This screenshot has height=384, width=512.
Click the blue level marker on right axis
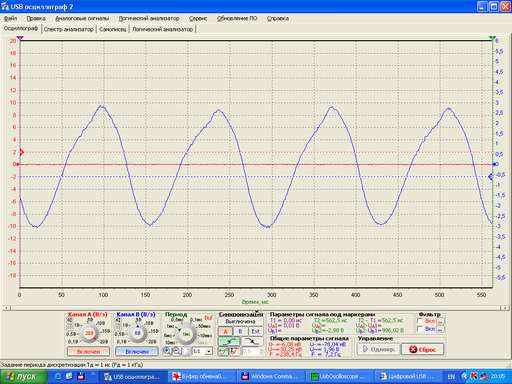tap(491, 177)
